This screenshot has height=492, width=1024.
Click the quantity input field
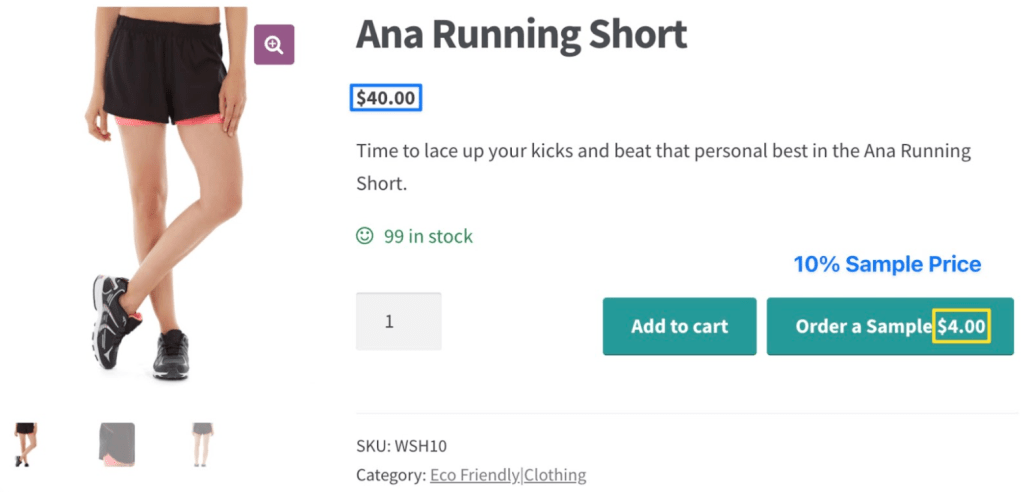tap(398, 321)
